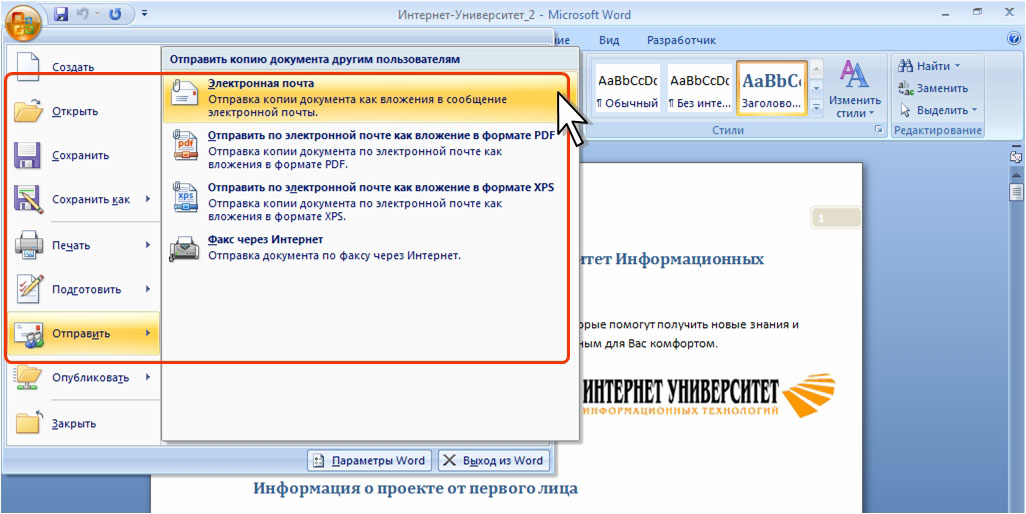The image size is (1026, 514).
Task: Switch to the Вид ribbon tab
Action: (x=609, y=40)
